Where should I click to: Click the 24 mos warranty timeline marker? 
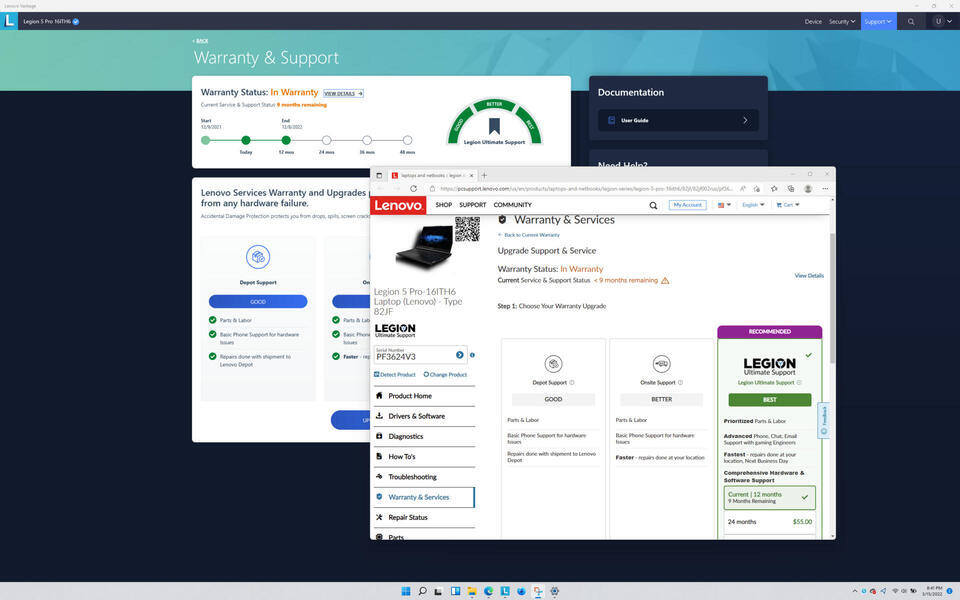(x=326, y=140)
